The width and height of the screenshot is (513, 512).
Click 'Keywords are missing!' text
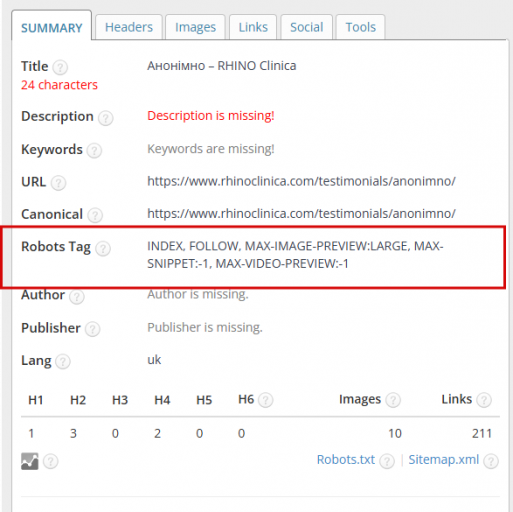coord(211,149)
